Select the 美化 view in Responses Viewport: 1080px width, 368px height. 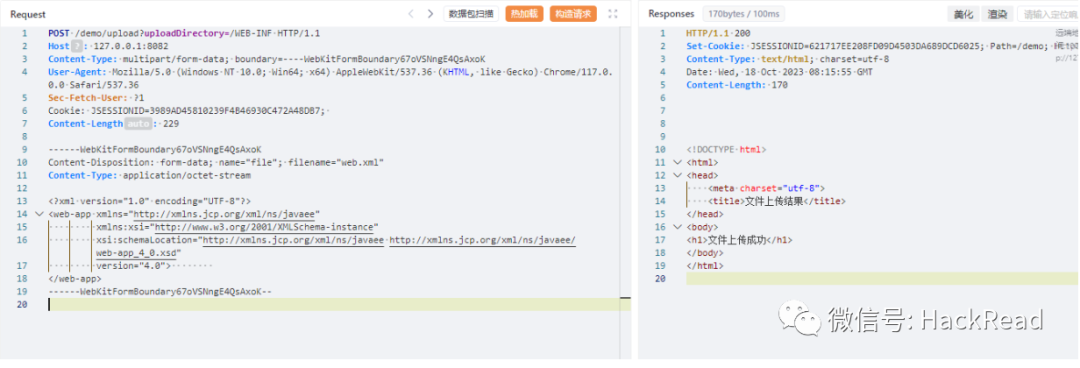[964, 14]
